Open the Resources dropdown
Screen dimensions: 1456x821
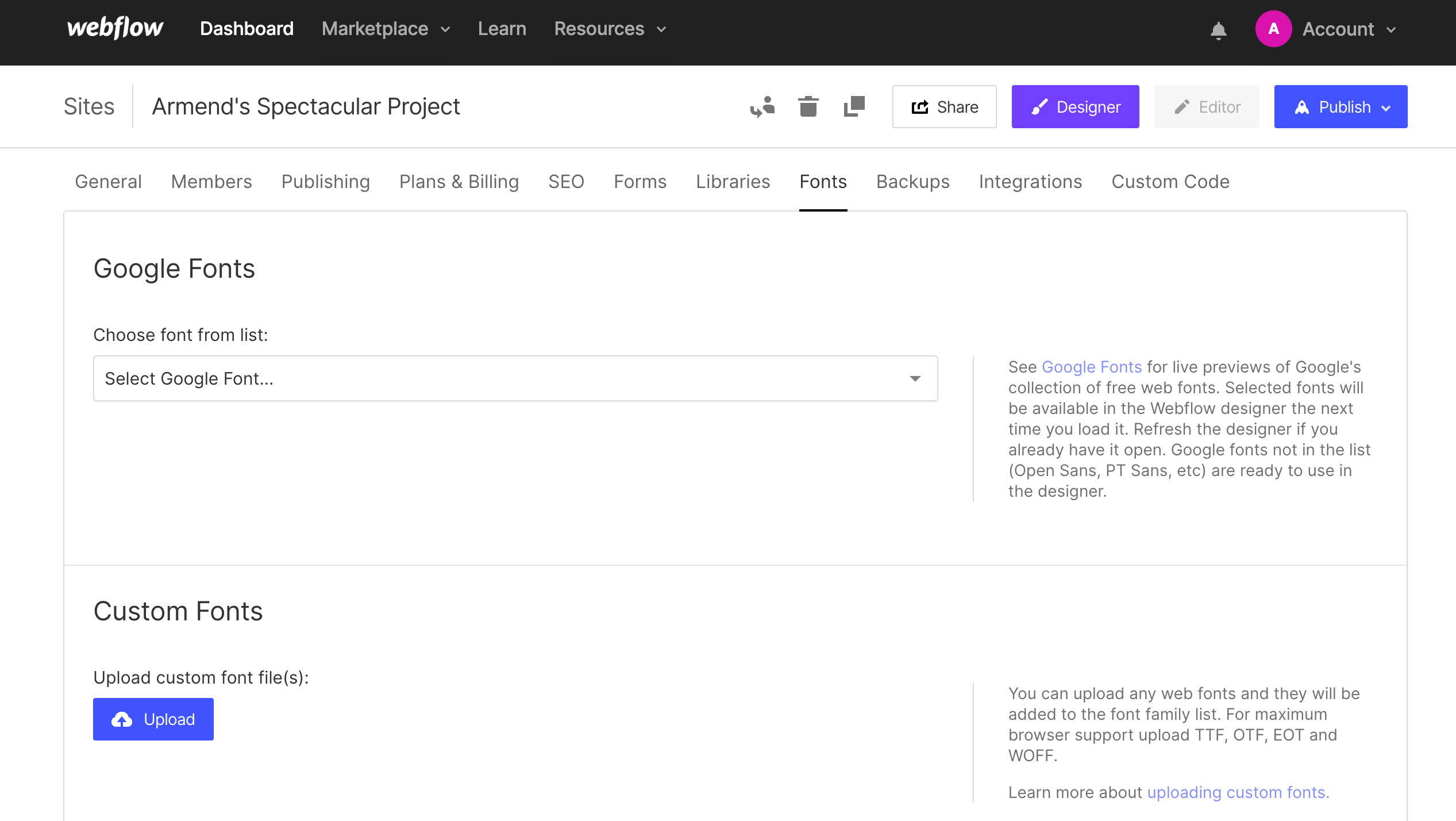click(x=599, y=28)
